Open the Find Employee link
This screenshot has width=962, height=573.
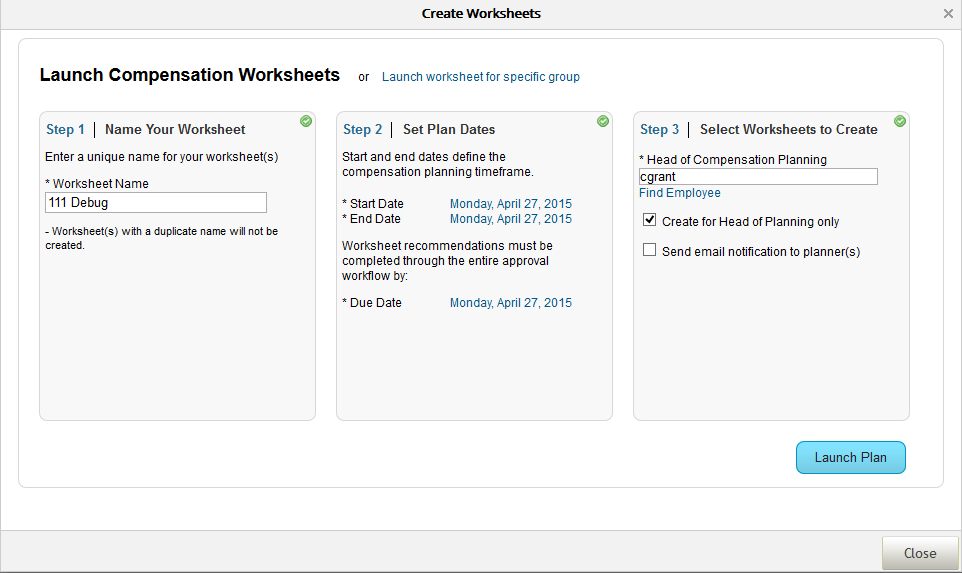tap(680, 193)
